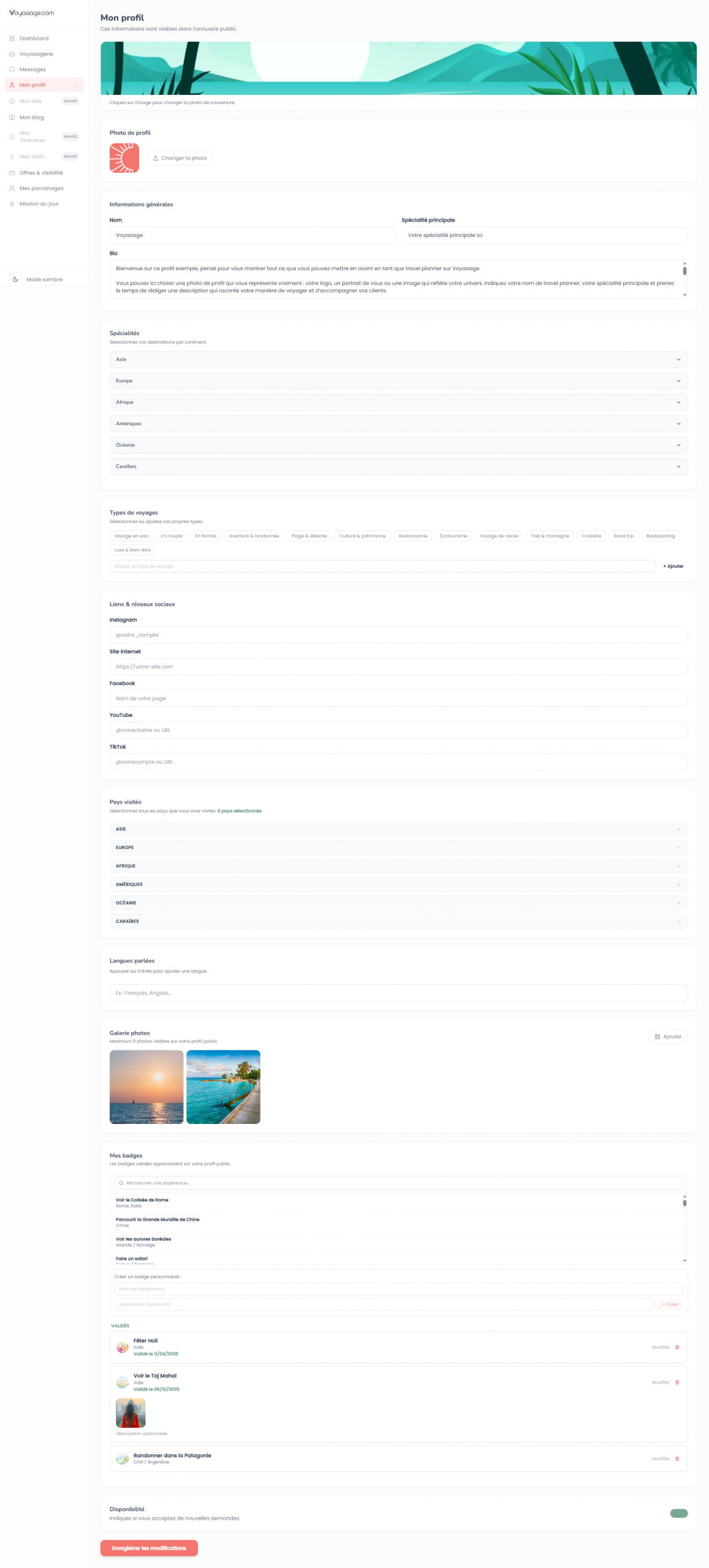Click the Dashboard sidebar icon
This screenshot has height=1568, width=709.
12,39
